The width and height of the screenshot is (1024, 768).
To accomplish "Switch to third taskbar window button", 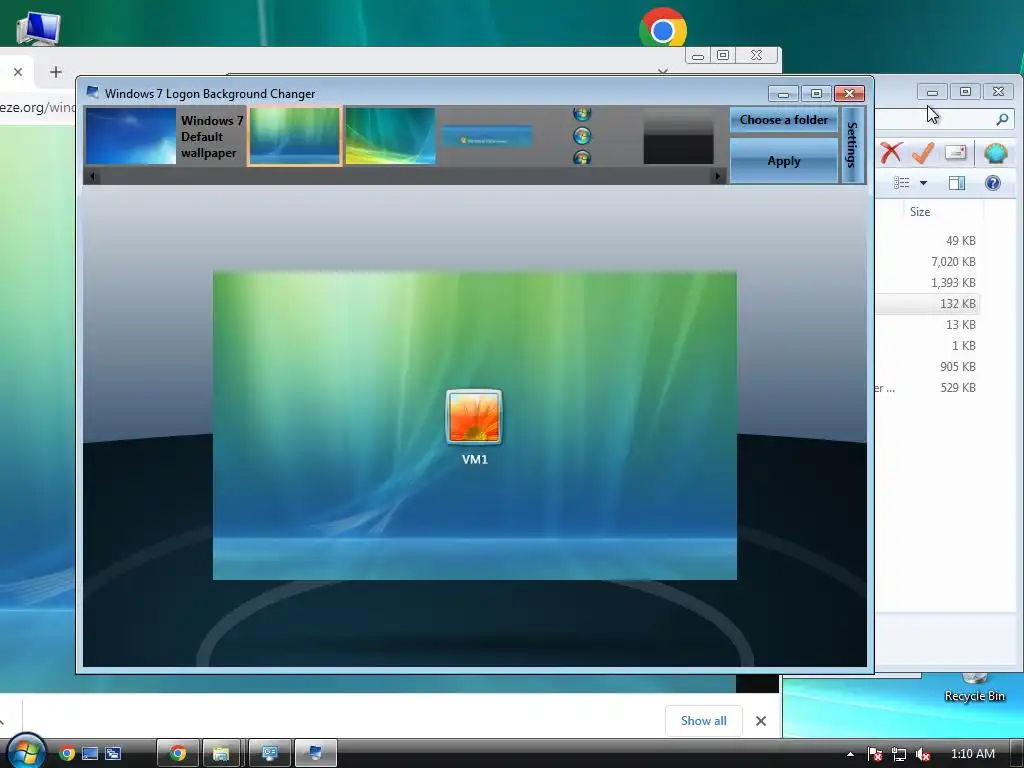I will coord(269,754).
